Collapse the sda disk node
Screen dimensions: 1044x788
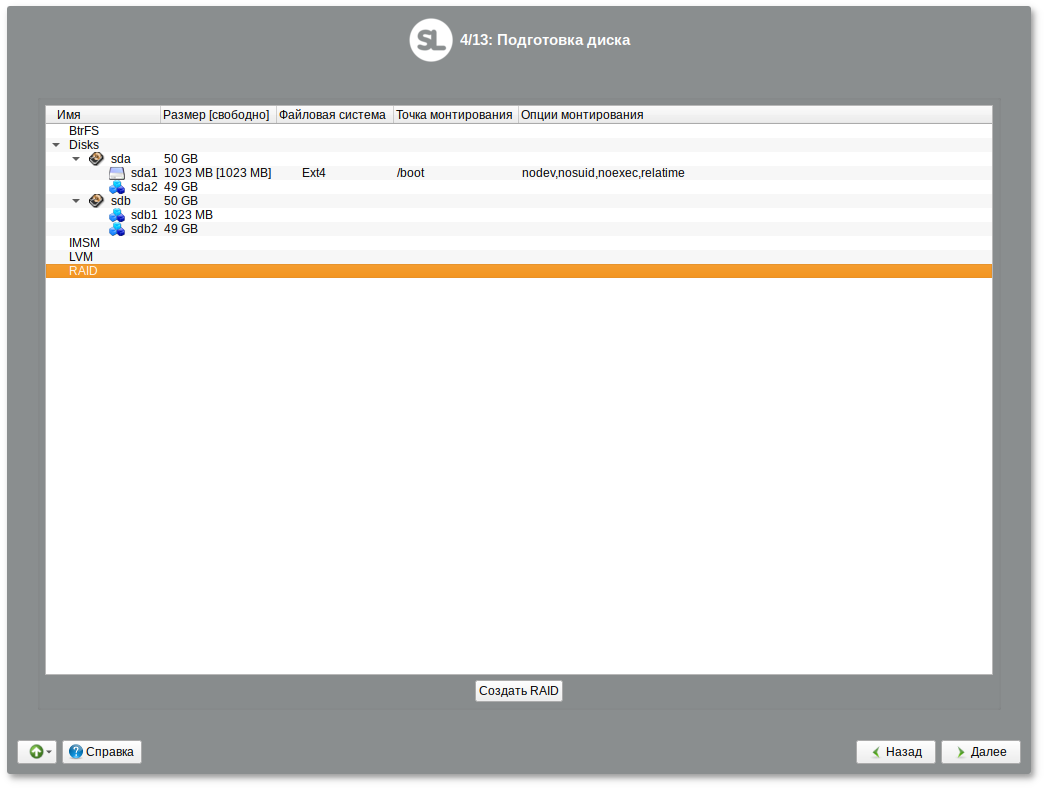pyautogui.click(x=76, y=159)
